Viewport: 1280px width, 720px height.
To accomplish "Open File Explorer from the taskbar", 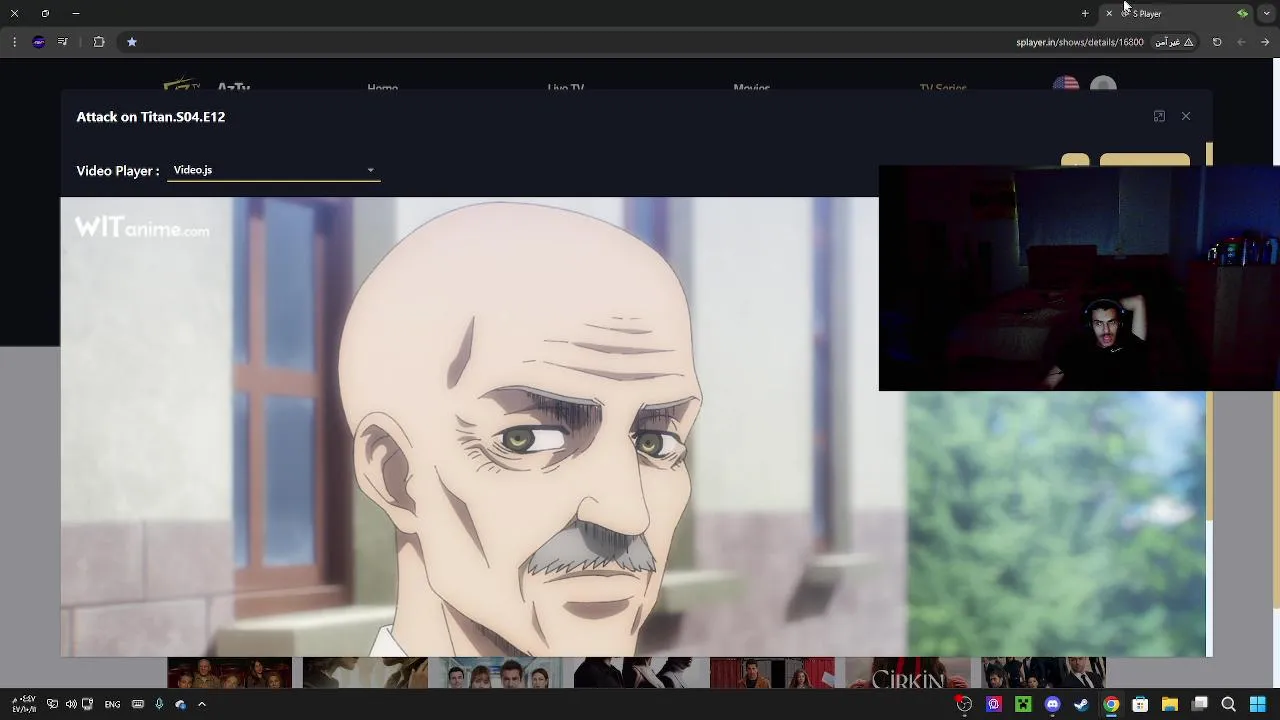I will click(x=1169, y=704).
